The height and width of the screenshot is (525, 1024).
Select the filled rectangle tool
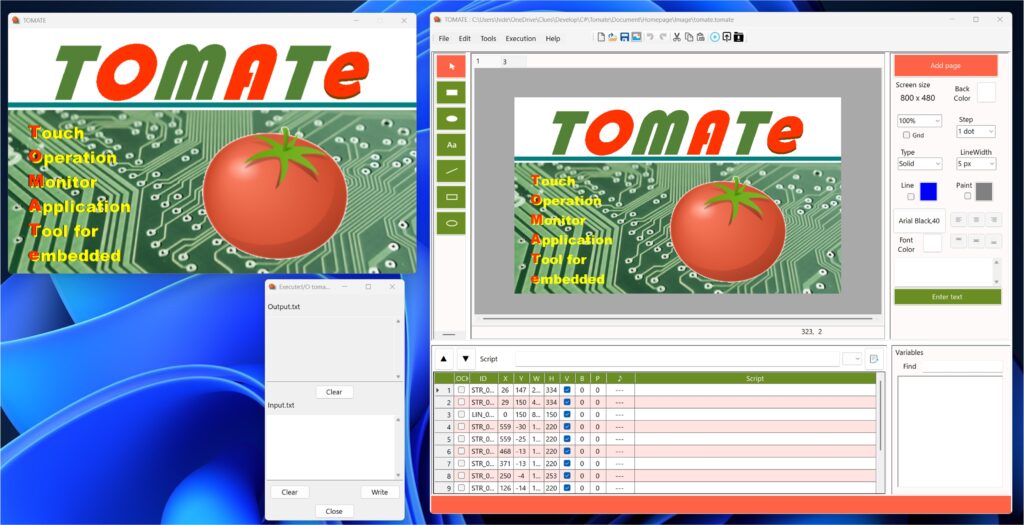(x=451, y=92)
